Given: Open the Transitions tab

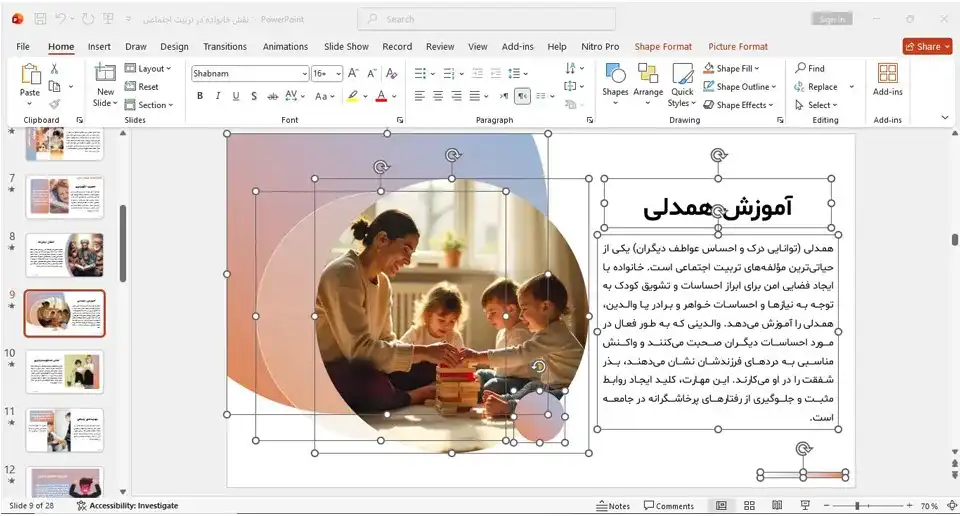Looking at the screenshot, I should [225, 47].
